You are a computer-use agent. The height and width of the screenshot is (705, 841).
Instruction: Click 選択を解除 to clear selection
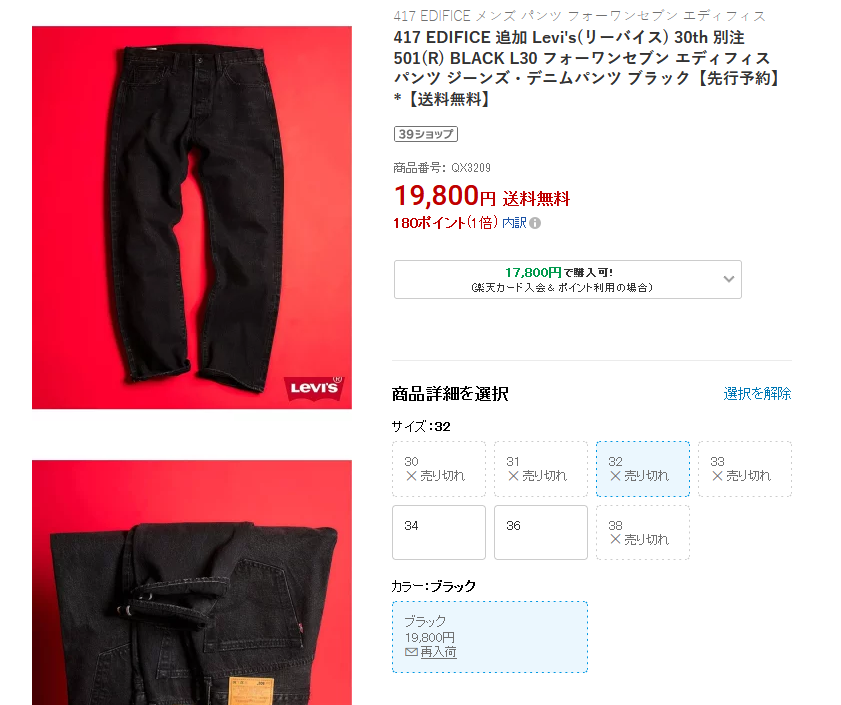(x=757, y=394)
